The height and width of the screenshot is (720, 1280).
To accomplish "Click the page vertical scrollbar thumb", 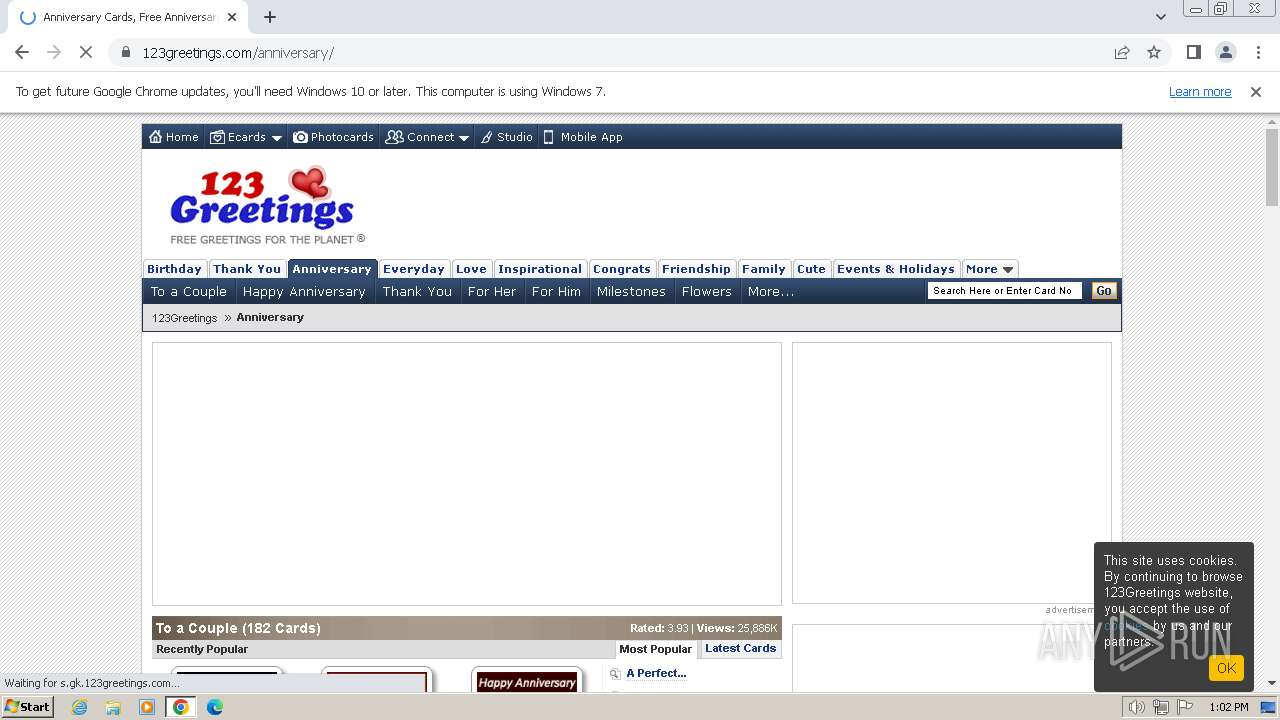I will (1272, 167).
